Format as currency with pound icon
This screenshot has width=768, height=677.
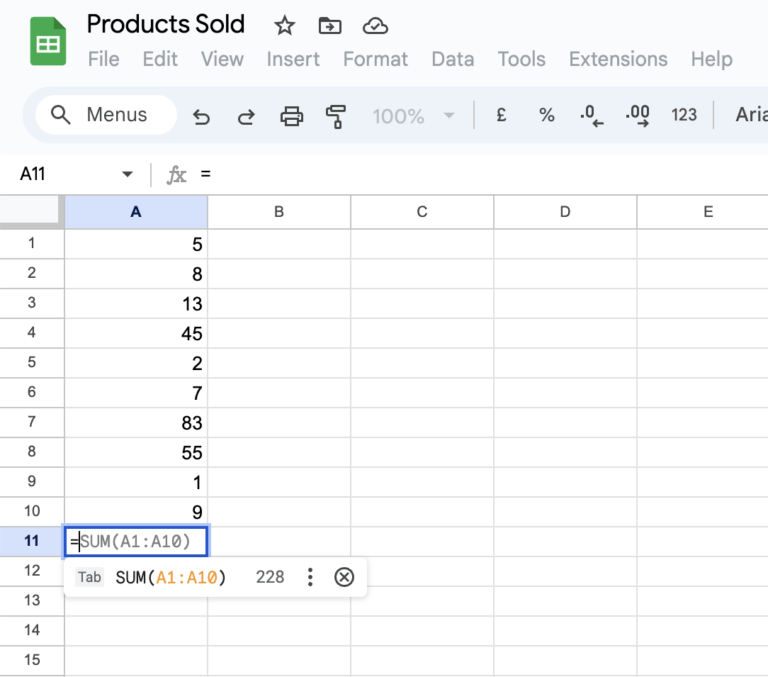pos(501,115)
